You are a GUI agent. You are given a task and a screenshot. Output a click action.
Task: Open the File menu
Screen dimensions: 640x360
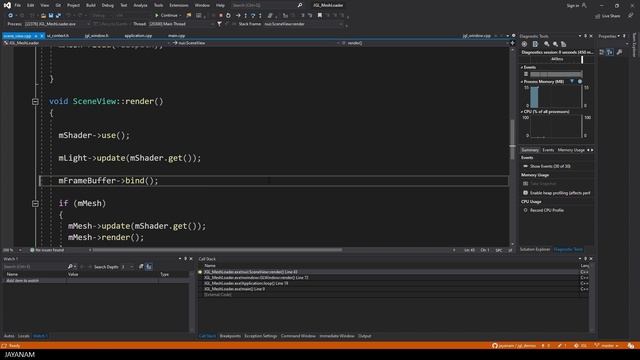click(x=18, y=5)
